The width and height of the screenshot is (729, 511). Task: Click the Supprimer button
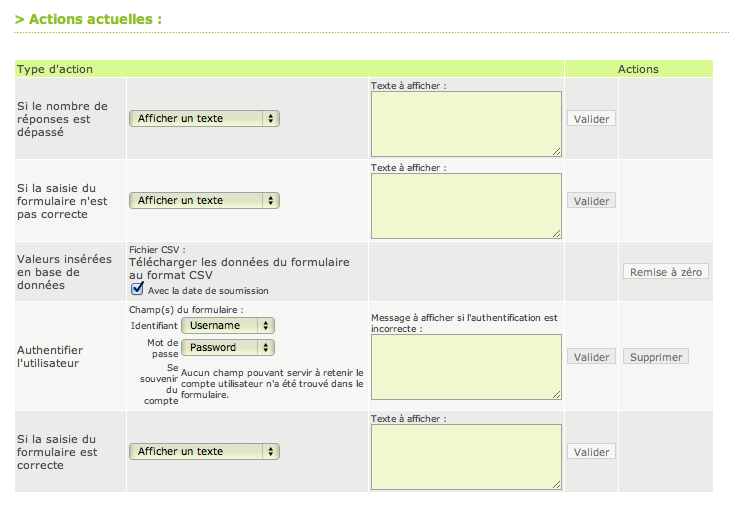coord(655,357)
